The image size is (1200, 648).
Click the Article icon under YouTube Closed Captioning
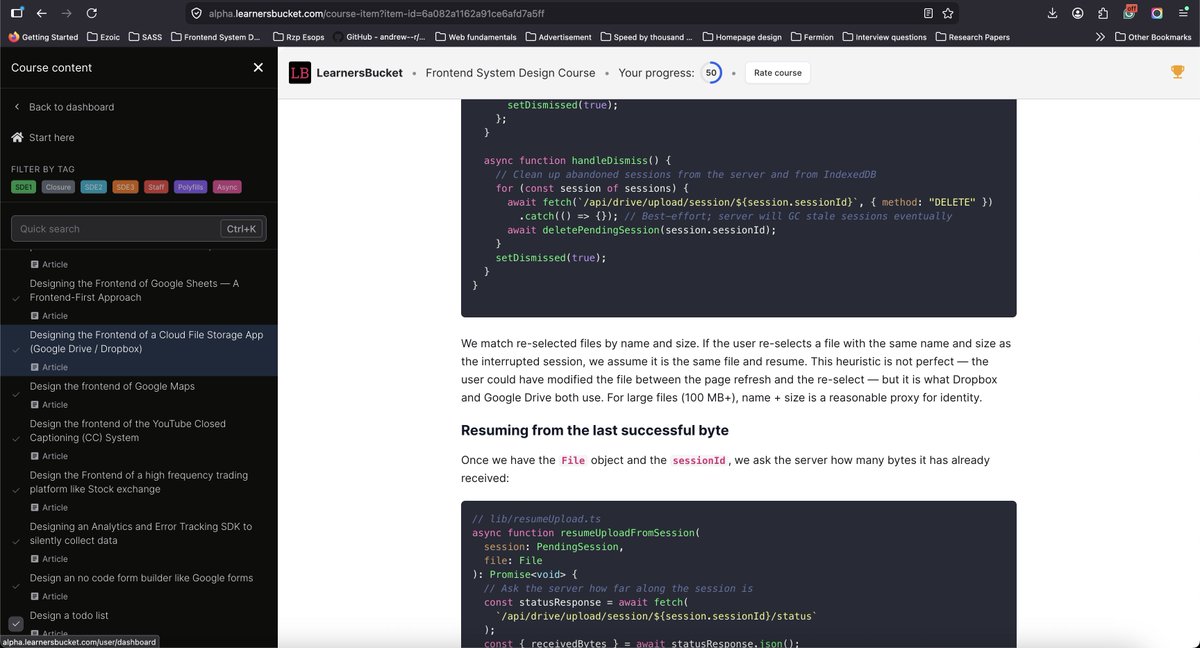[35, 456]
